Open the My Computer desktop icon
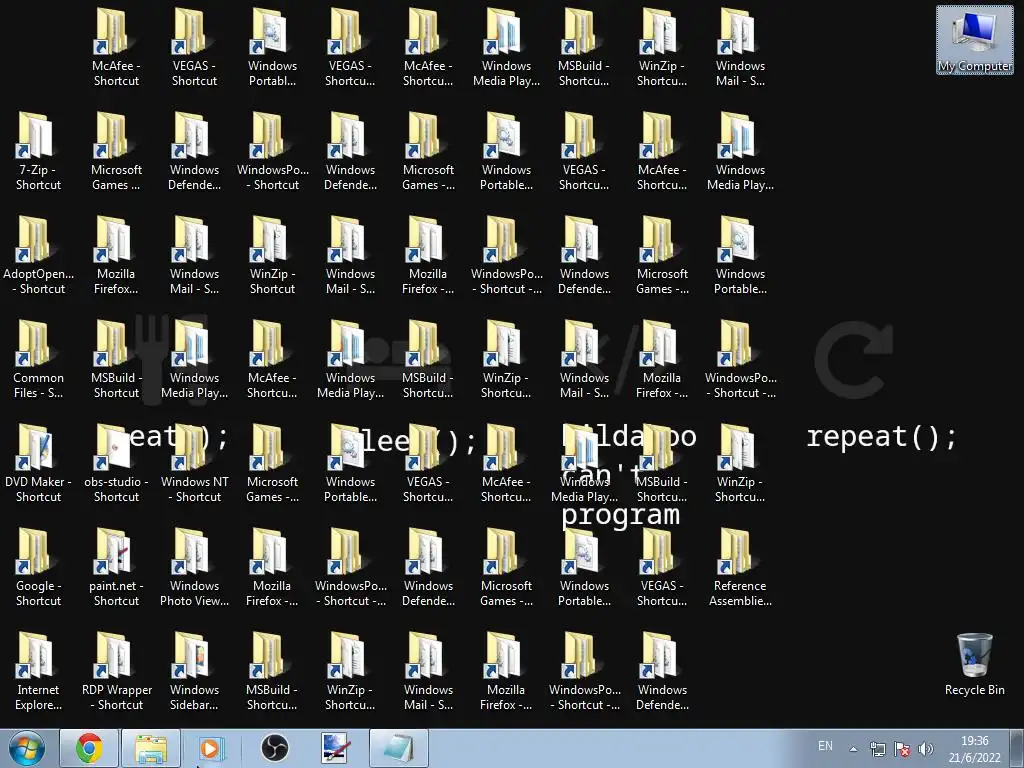The image size is (1024, 768). click(974, 40)
